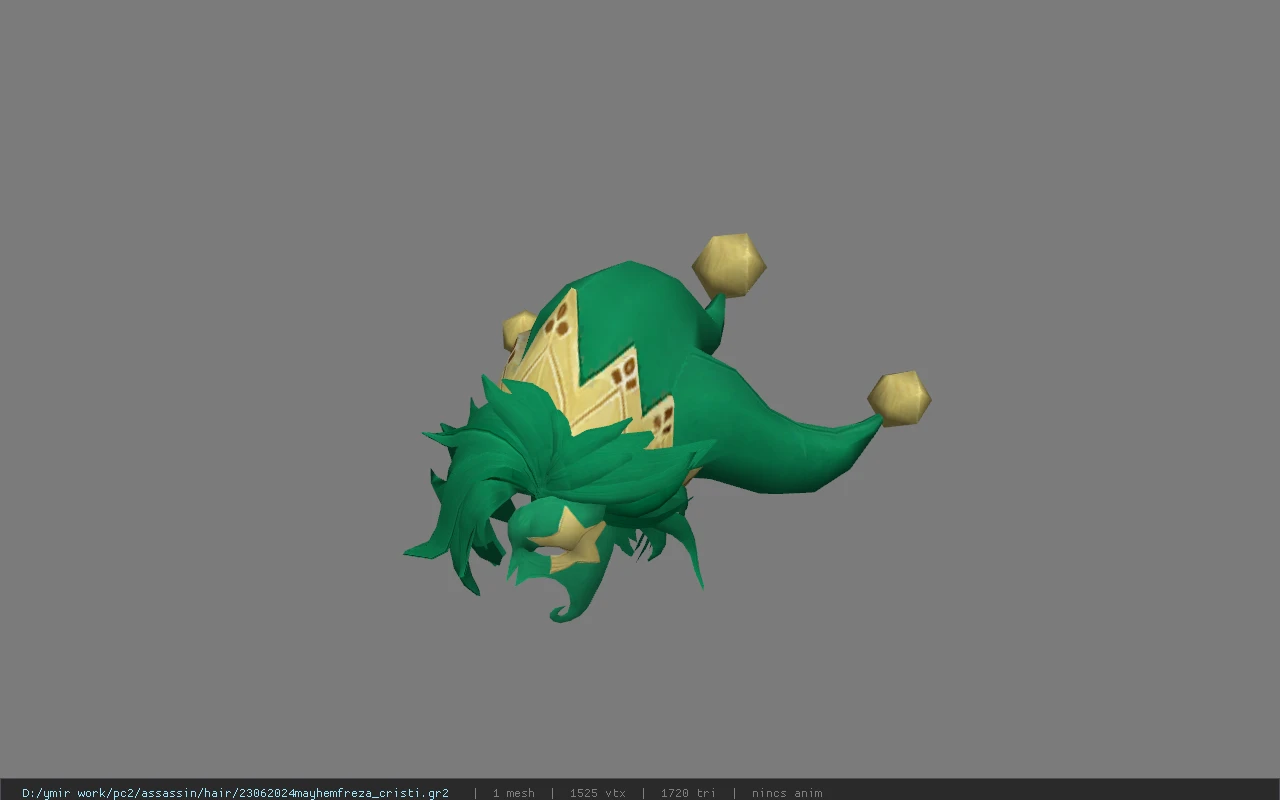Screen dimensions: 1280x800
Task: Click the "1 mesh" status entry
Action: (513, 793)
